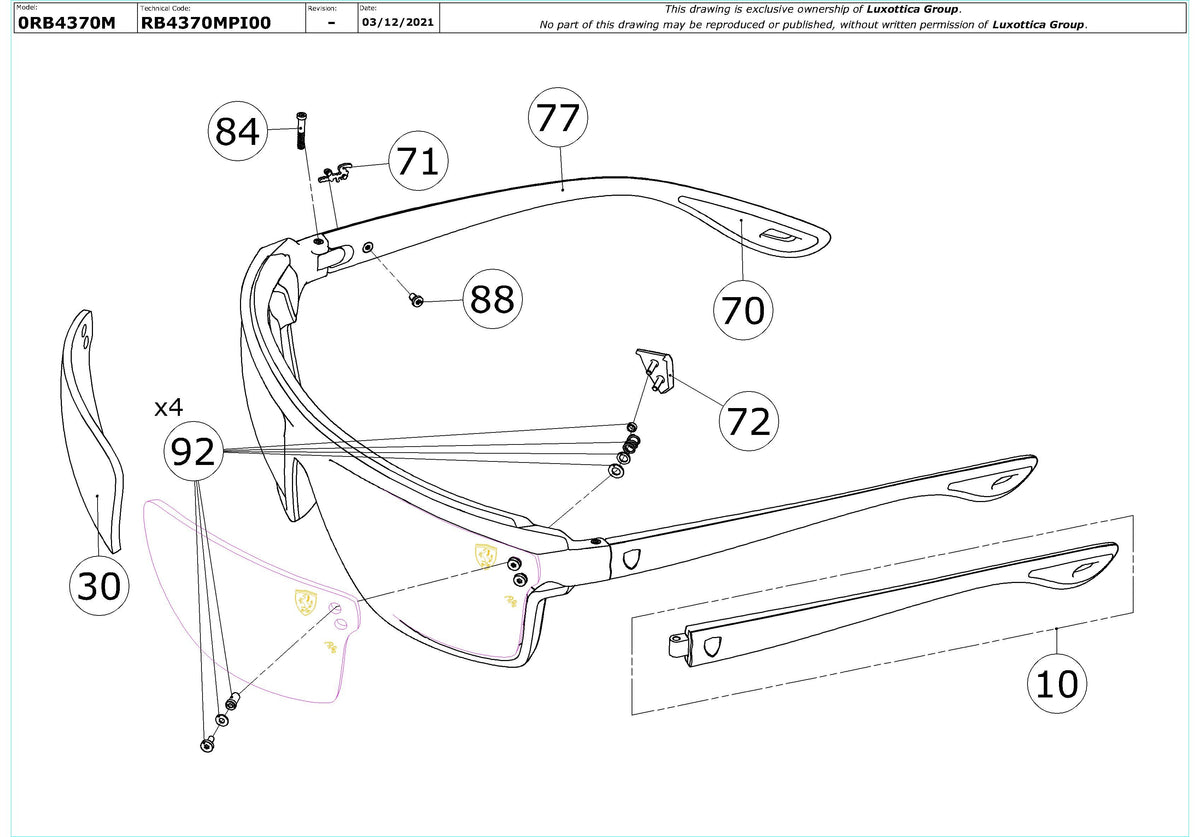Select callout number 72
The height and width of the screenshot is (837, 1200).
pos(749,421)
